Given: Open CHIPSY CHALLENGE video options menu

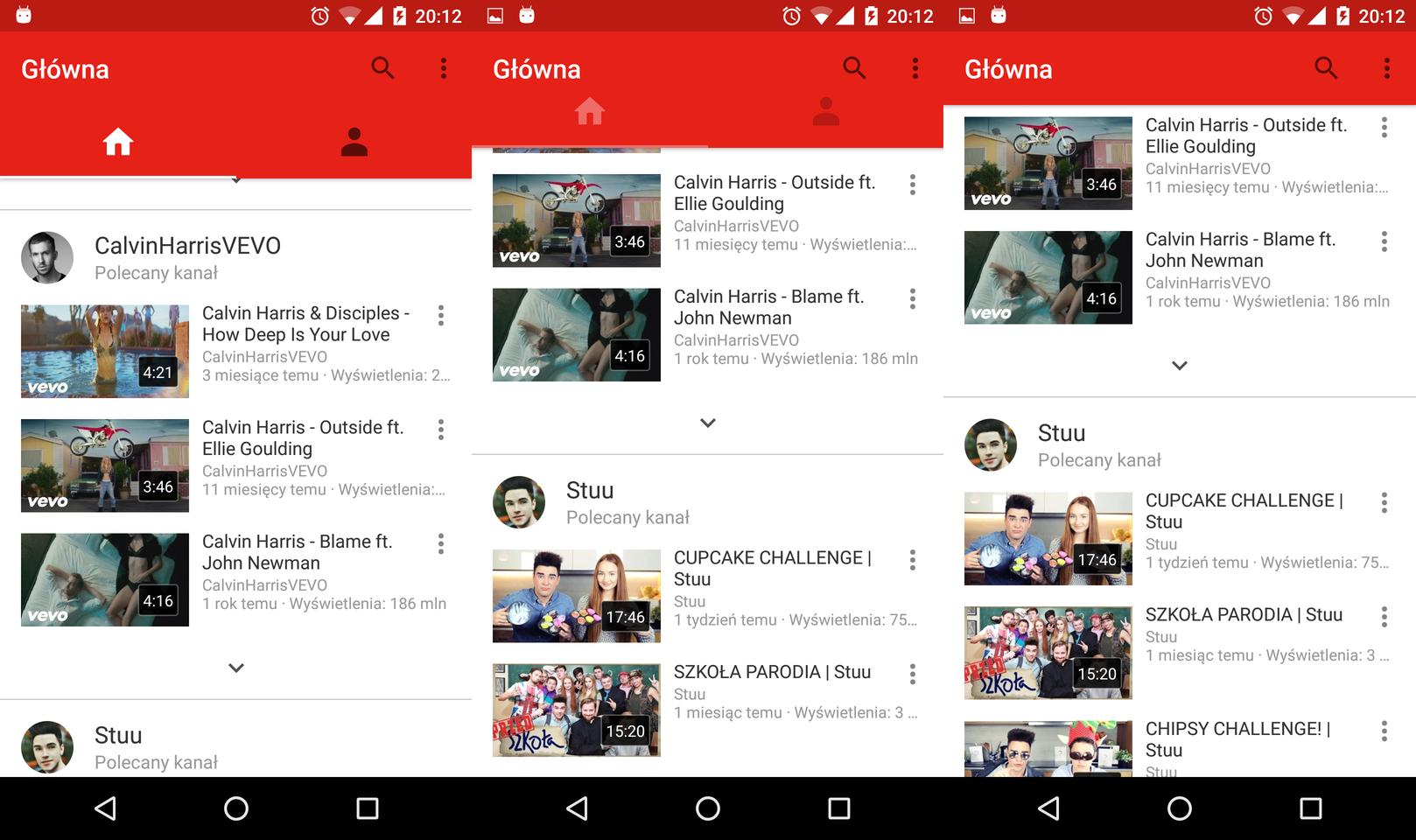Looking at the screenshot, I should point(1384,731).
